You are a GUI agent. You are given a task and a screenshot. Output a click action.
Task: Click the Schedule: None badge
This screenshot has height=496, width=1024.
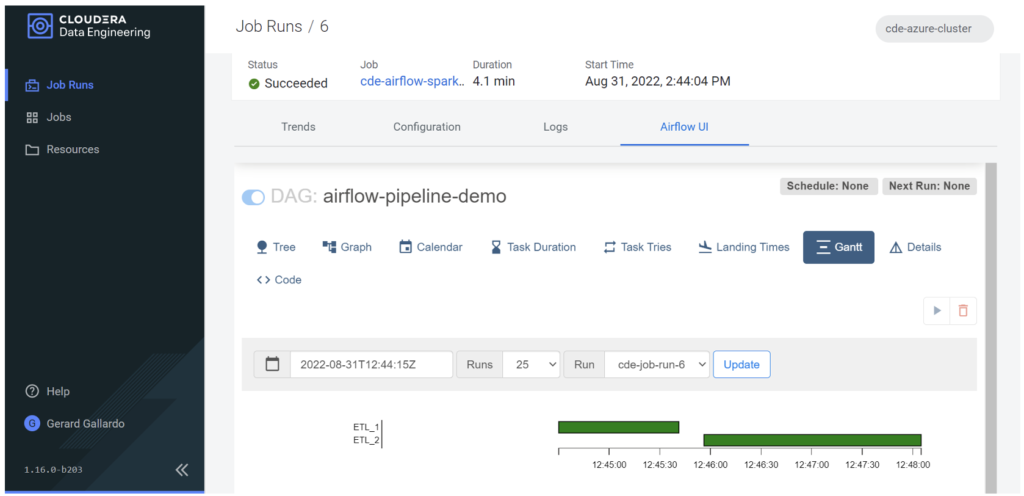(827, 186)
